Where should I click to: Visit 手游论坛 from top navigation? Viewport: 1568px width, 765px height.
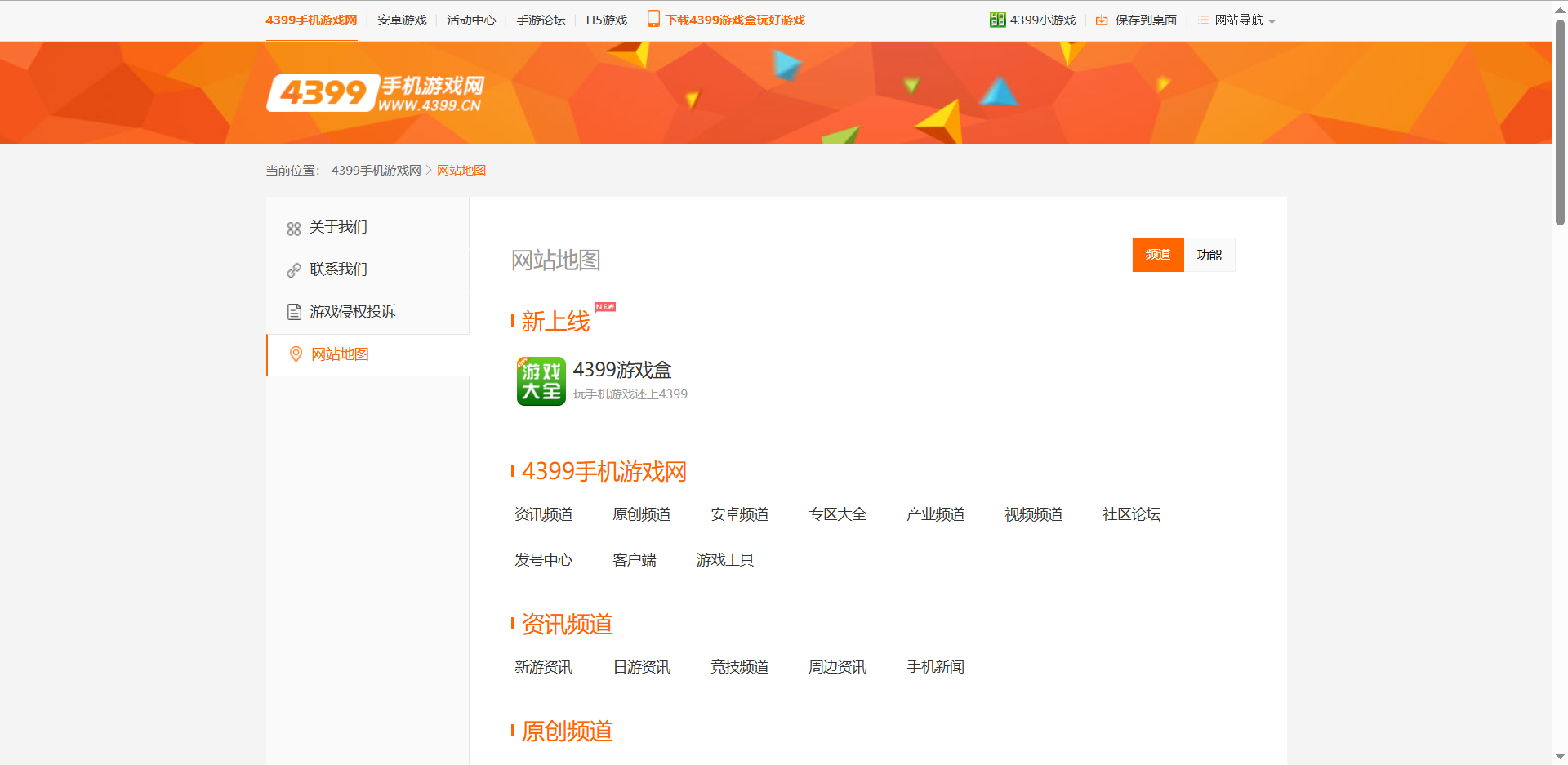[x=541, y=20]
